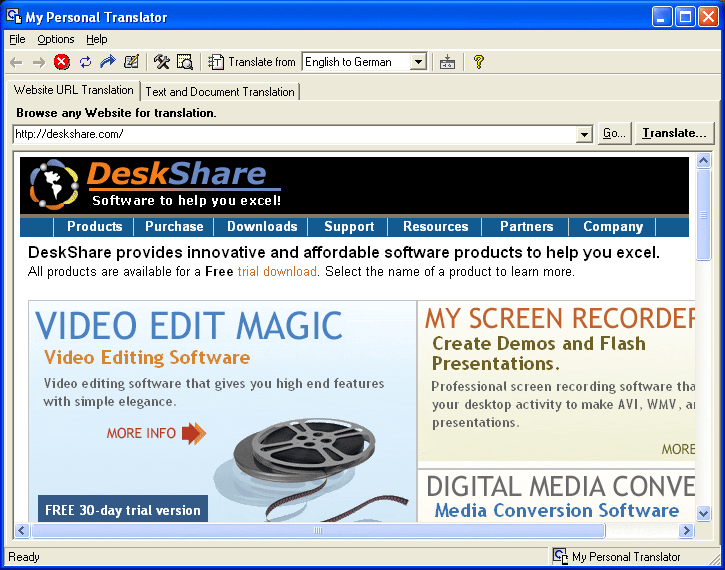Open the Partners navigation item

tap(526, 227)
